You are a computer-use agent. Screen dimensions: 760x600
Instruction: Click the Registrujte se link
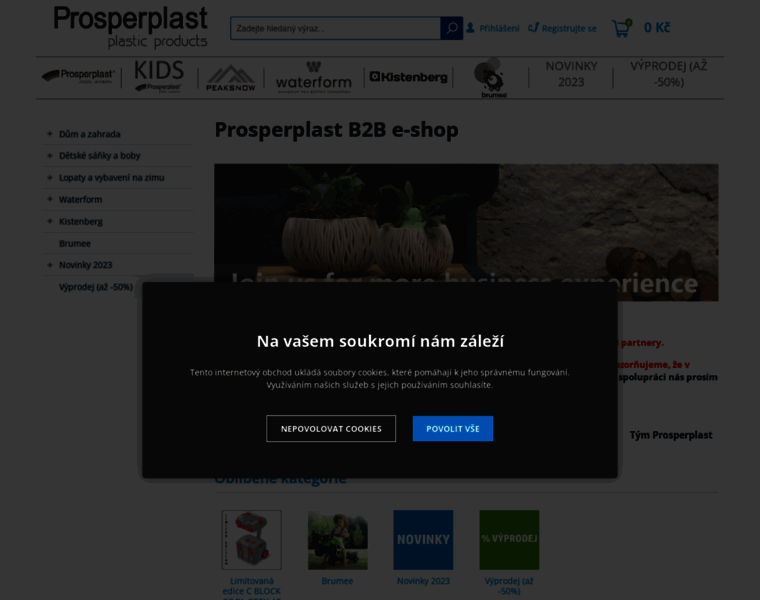coord(569,29)
